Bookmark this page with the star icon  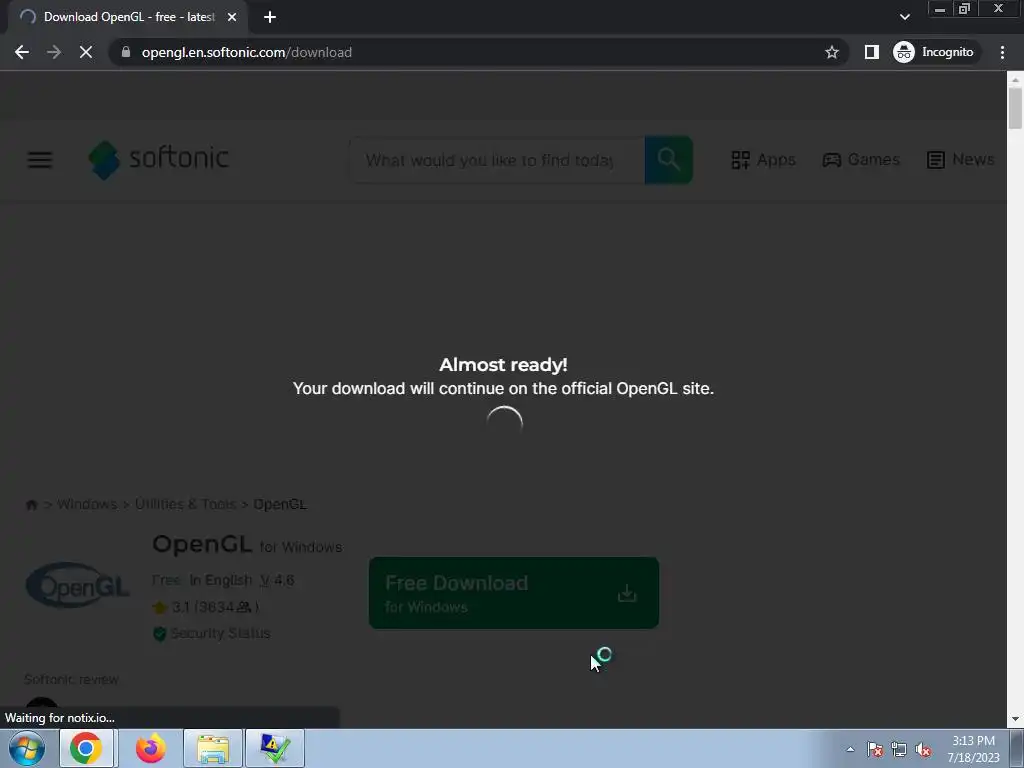click(831, 52)
